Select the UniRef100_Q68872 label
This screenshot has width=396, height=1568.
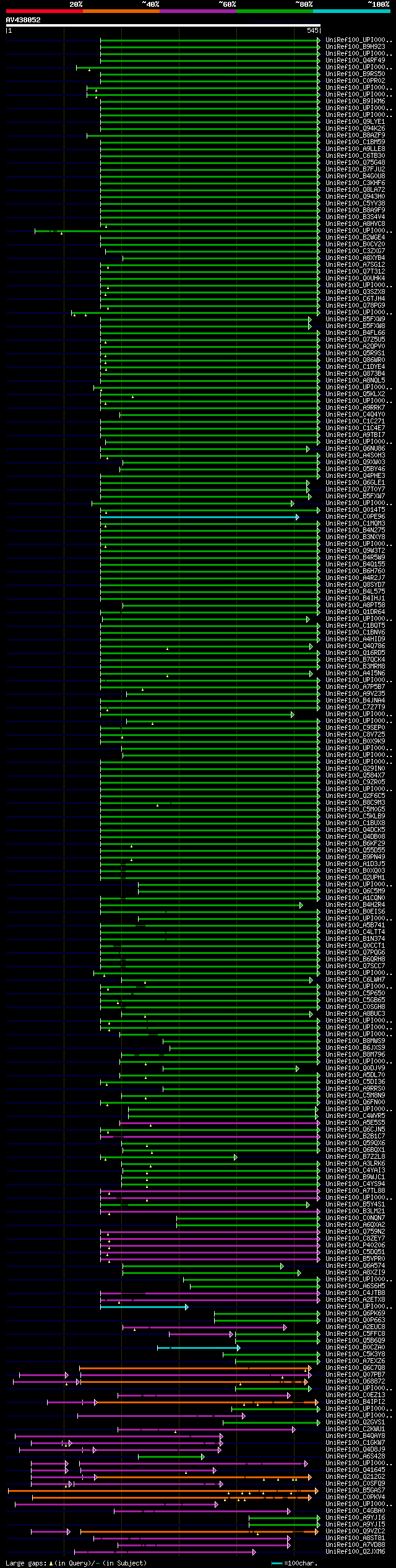[x=355, y=1381]
